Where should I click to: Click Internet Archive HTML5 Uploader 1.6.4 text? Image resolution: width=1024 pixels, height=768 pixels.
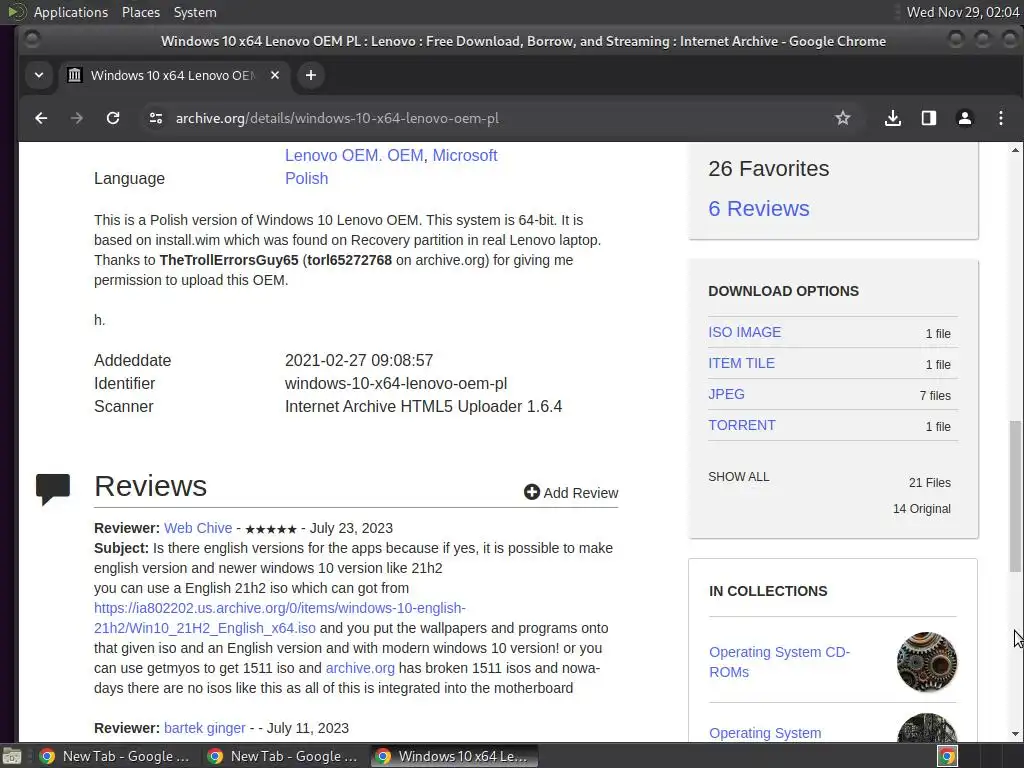point(423,406)
